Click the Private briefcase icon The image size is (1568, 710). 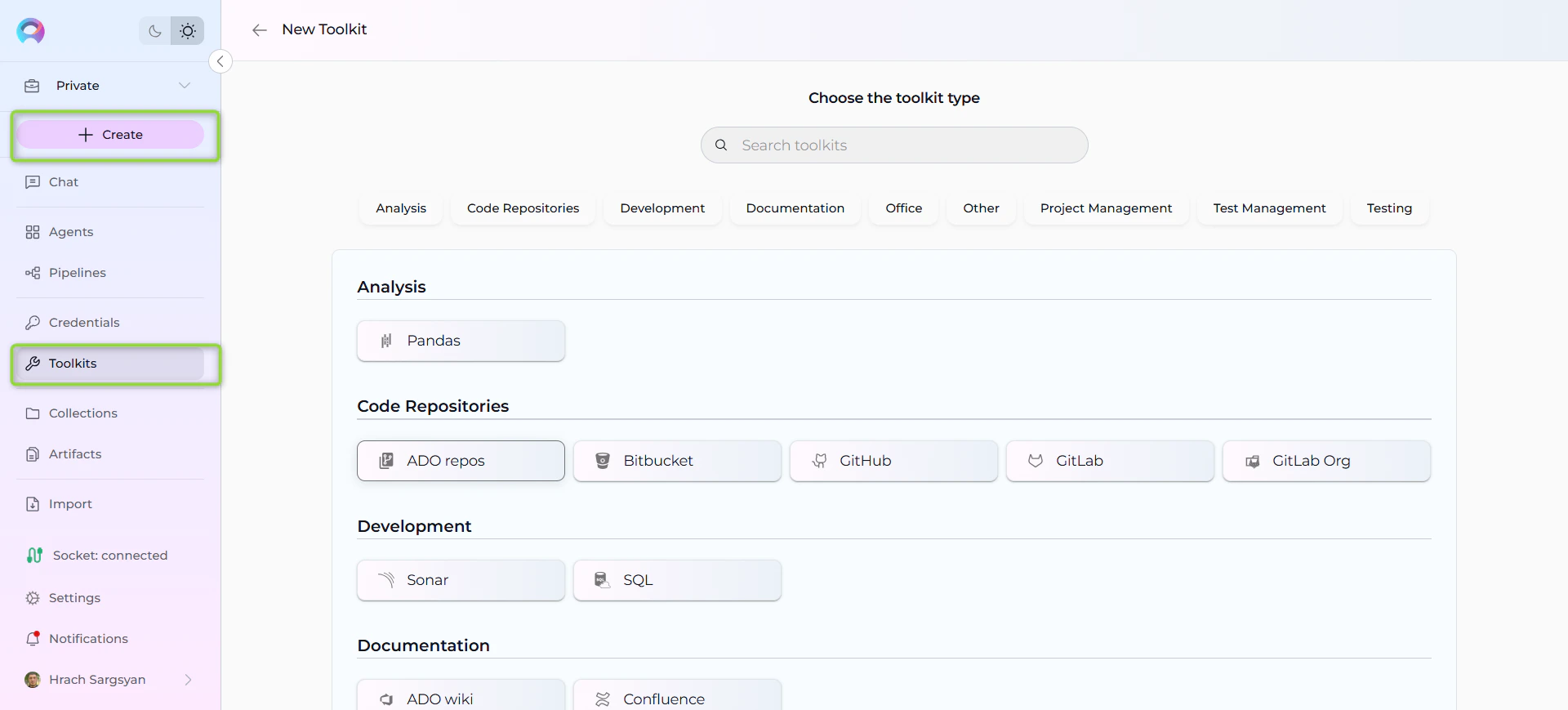[x=32, y=86]
